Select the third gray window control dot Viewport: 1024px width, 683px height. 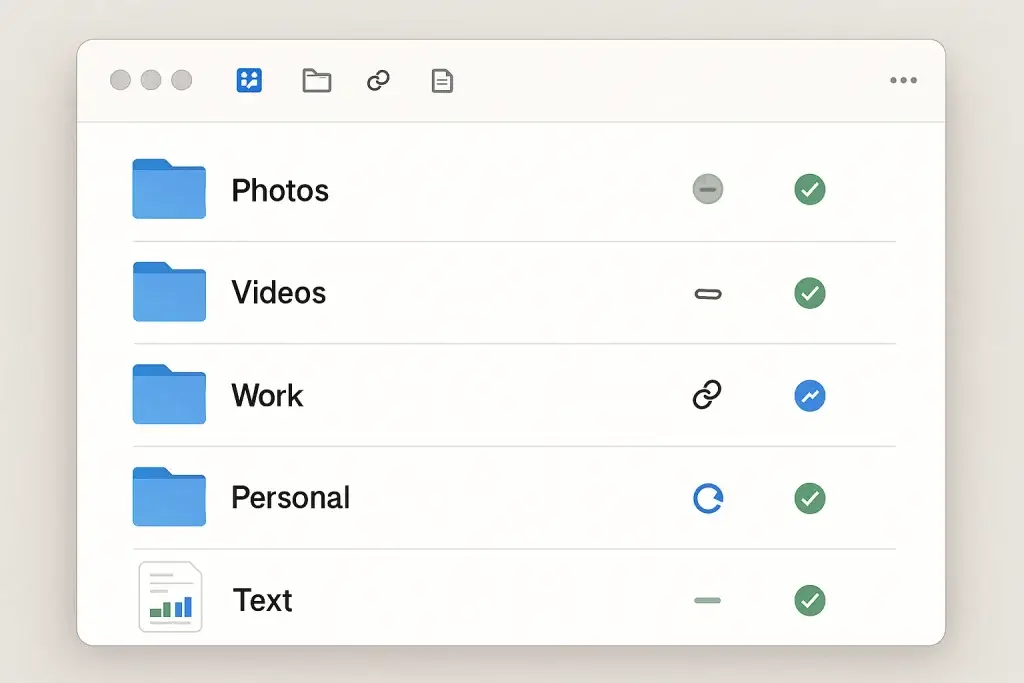click(182, 80)
